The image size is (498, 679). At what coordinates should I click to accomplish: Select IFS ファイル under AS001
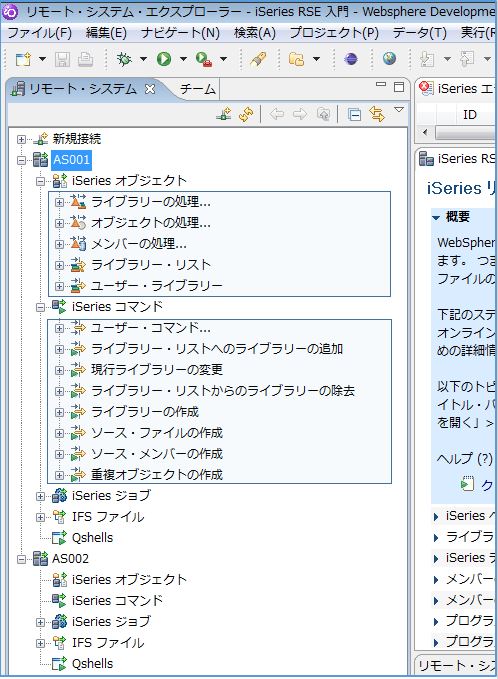[108, 517]
